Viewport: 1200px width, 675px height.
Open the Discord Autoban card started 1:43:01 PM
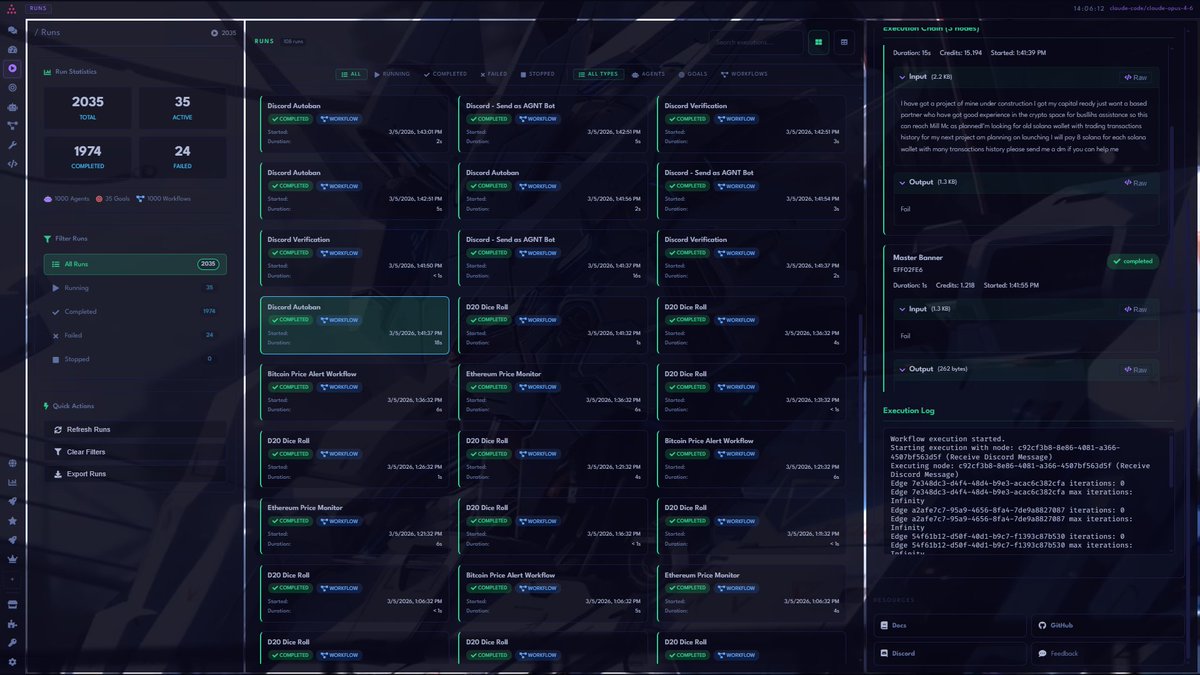click(355, 125)
